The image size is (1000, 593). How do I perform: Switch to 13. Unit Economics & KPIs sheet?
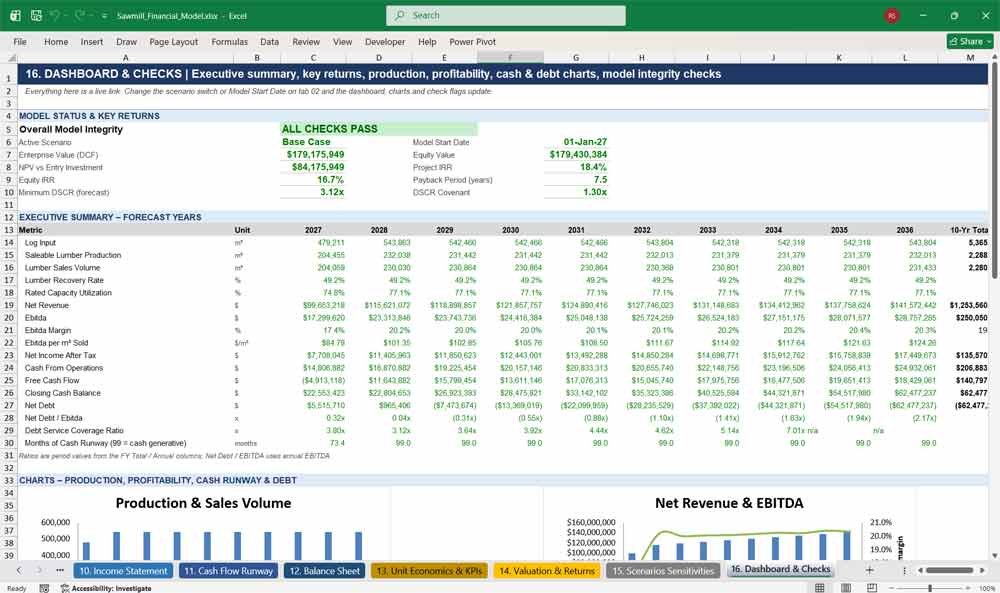[429, 571]
